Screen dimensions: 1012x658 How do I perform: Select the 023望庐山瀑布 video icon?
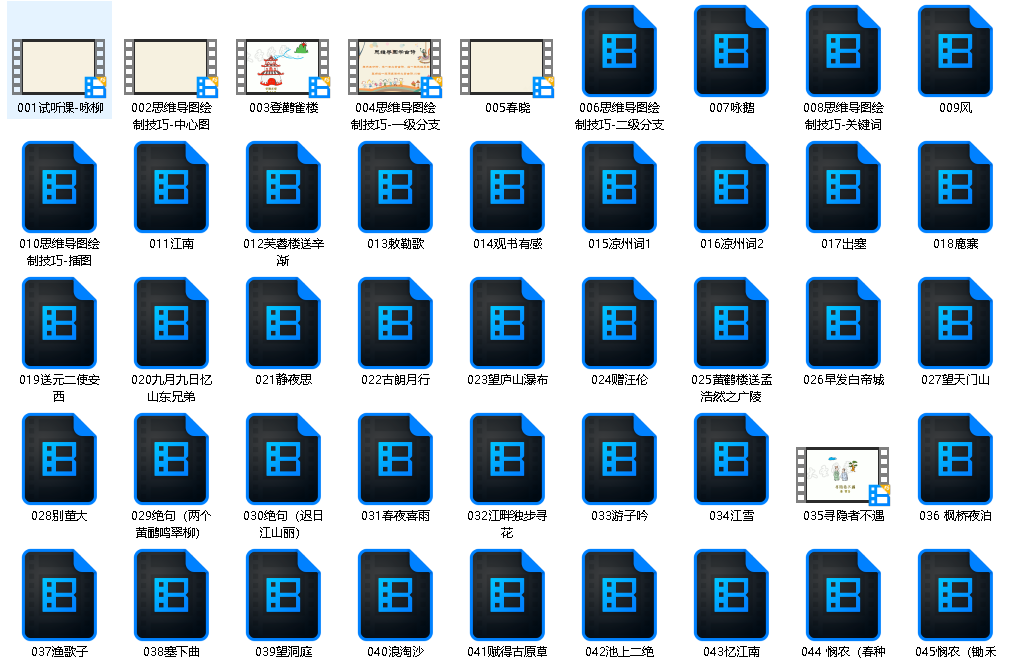coord(507,322)
